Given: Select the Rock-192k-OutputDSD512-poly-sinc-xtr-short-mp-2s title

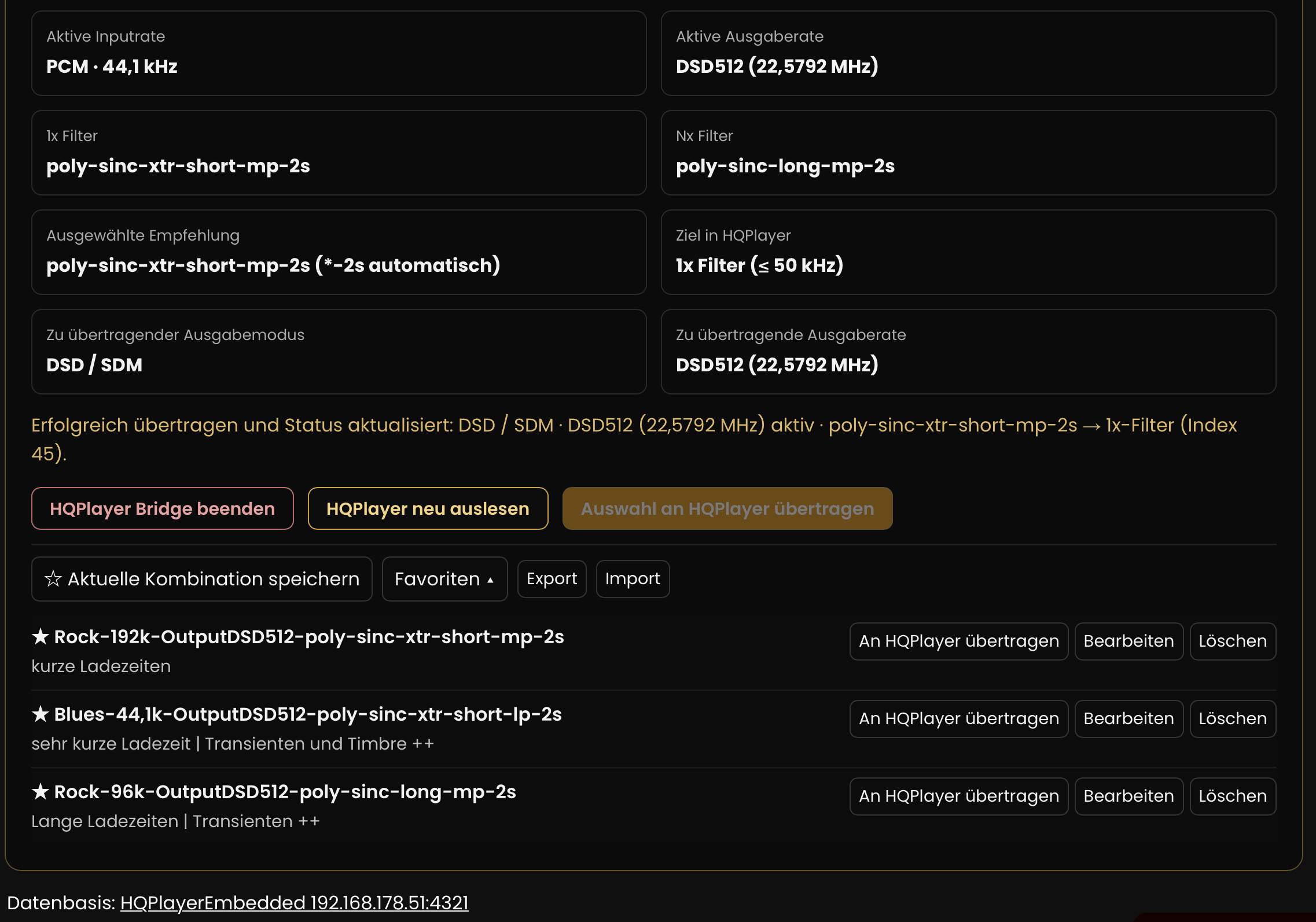Looking at the screenshot, I should click(x=309, y=637).
